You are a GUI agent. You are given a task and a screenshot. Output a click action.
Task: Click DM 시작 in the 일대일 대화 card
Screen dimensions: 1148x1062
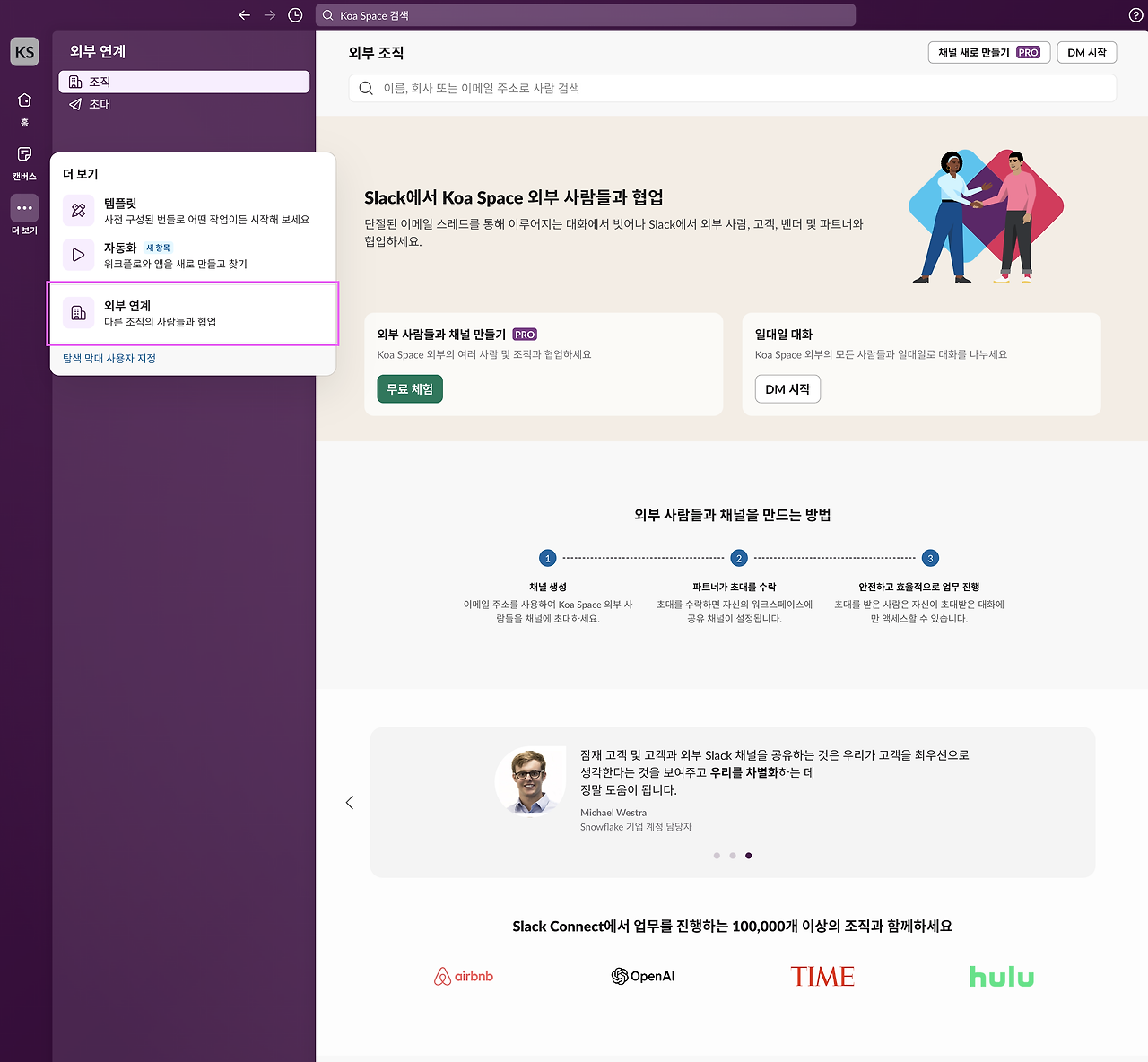[x=787, y=388]
